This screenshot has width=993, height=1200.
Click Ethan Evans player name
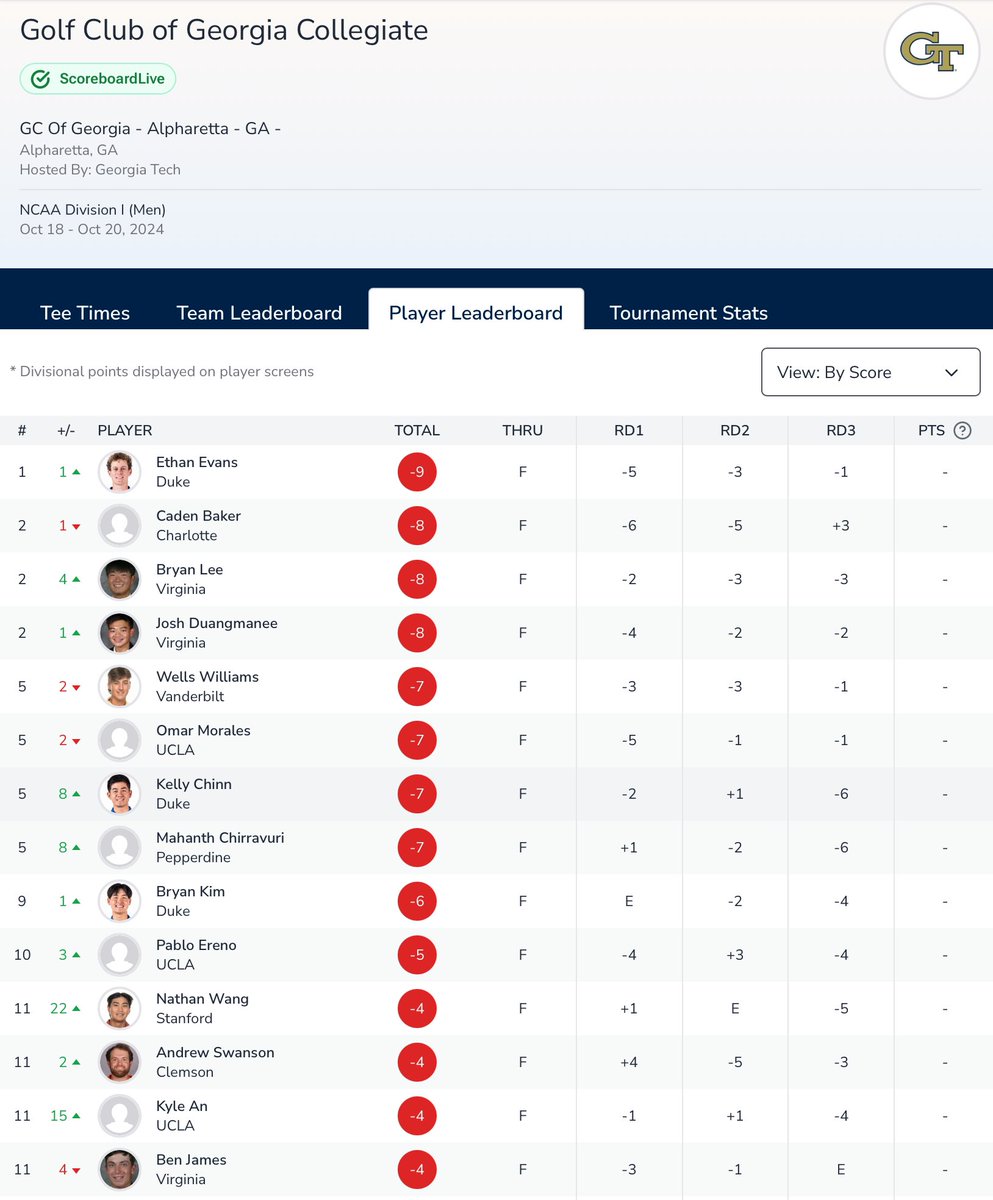coord(197,462)
